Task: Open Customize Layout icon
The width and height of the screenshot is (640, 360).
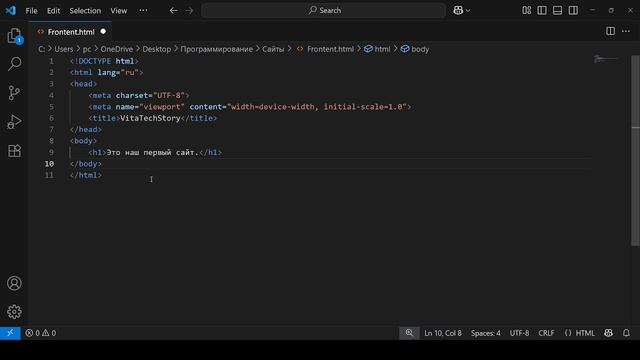Action: click(x=527, y=11)
